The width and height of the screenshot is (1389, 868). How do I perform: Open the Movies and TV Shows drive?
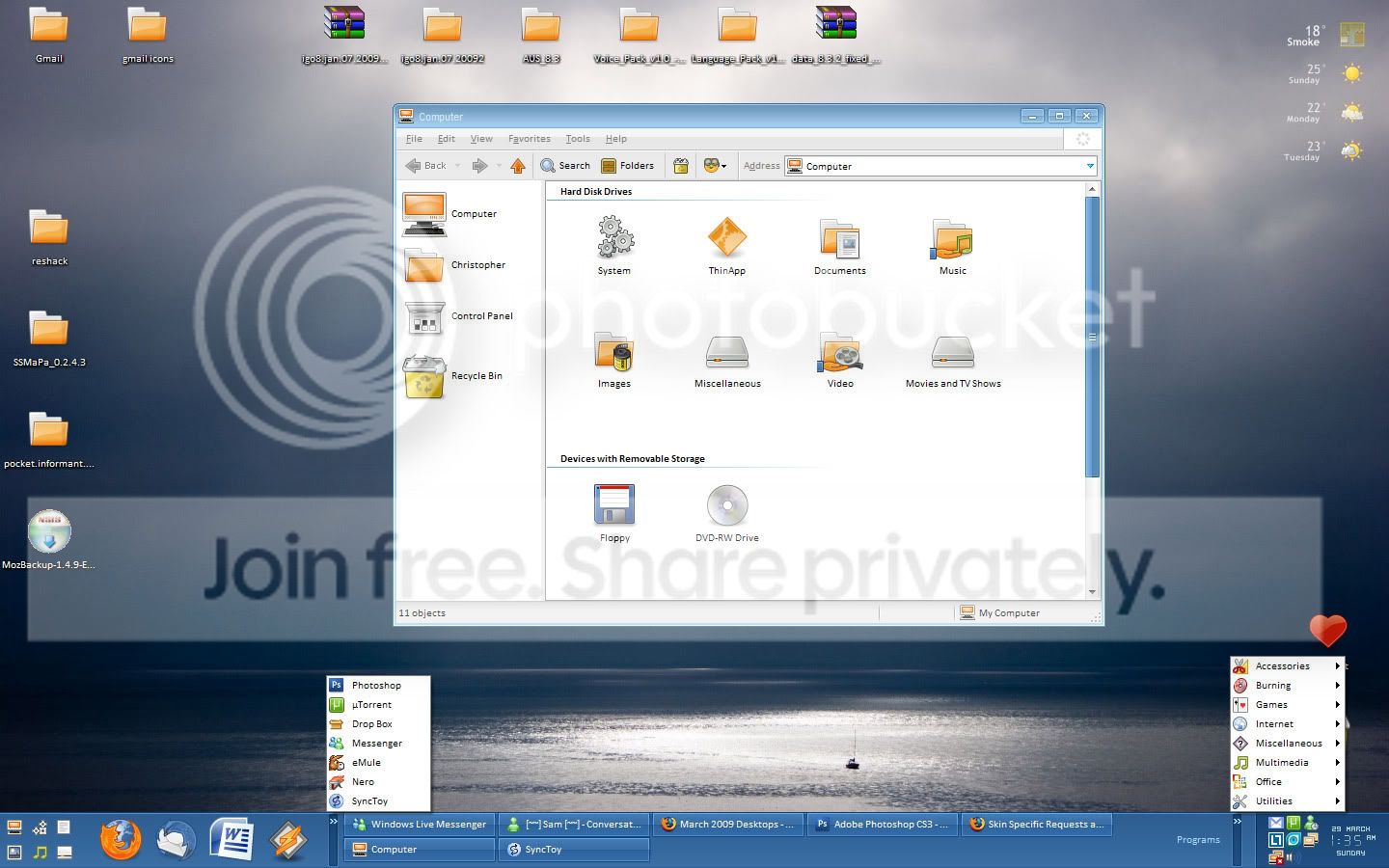pos(952,352)
